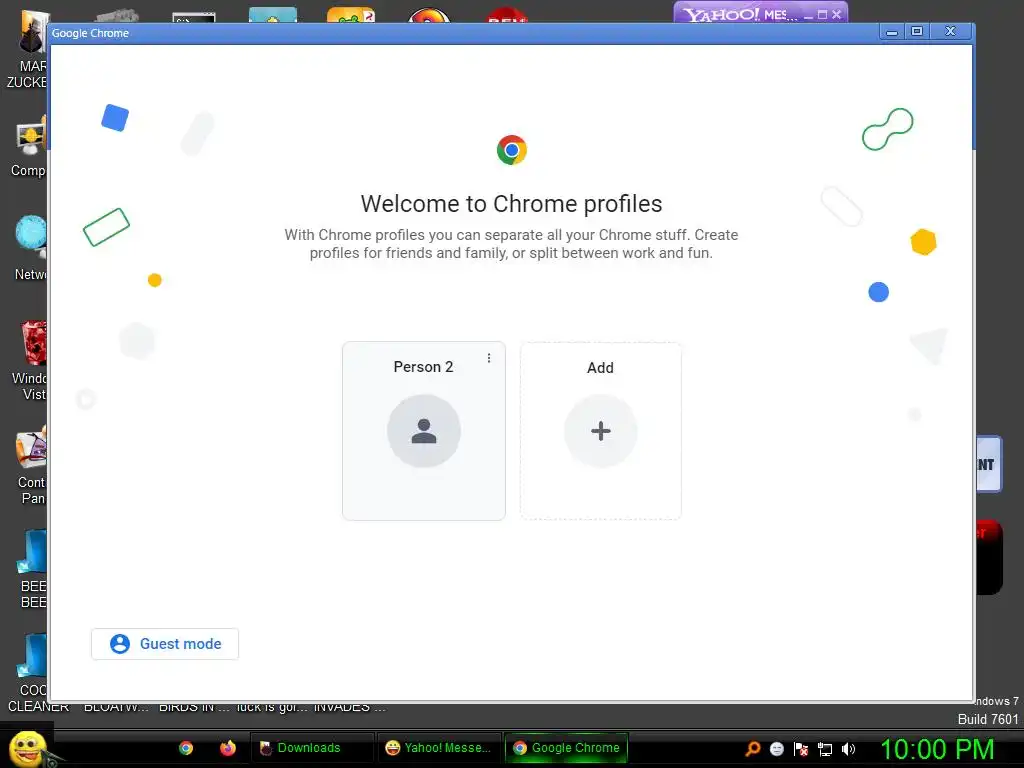The width and height of the screenshot is (1024, 768).
Task: Close the Google Chrome profile window
Action: coord(950,31)
